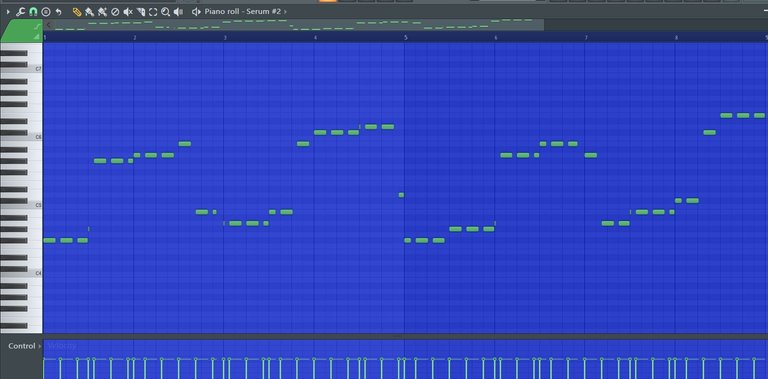Click bar 5 on the timeline ruler

[x=406, y=37]
